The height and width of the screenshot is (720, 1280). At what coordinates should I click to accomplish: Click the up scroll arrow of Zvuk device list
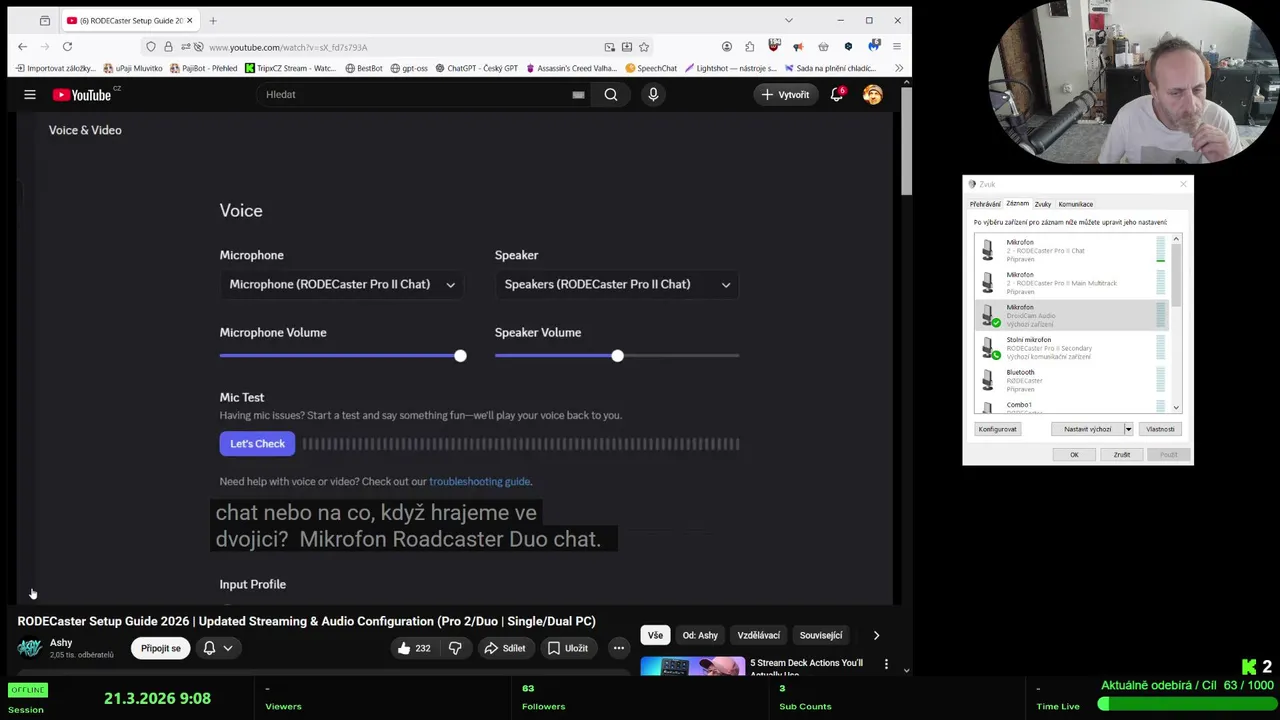pyautogui.click(x=1176, y=239)
